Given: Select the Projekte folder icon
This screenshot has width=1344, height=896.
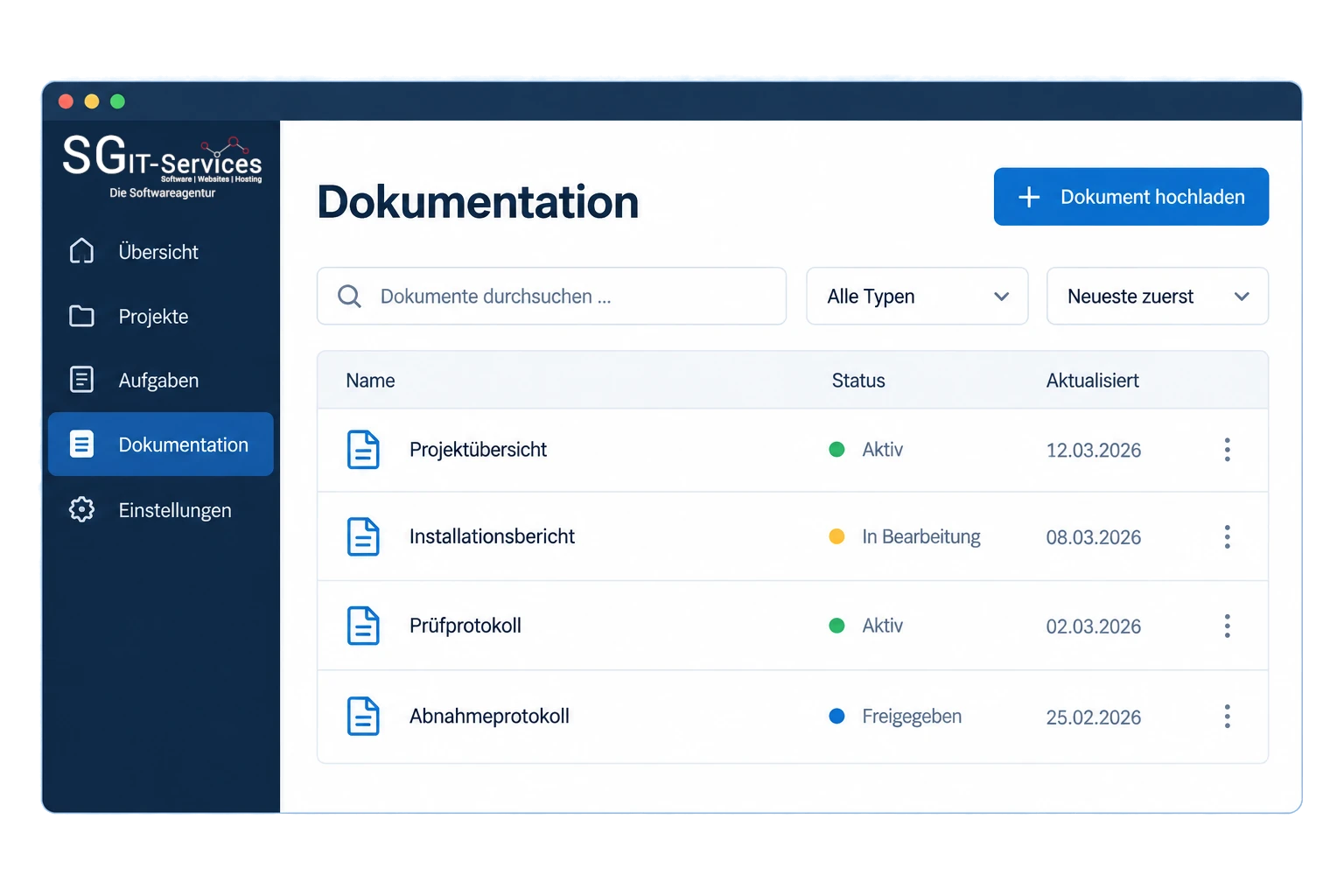Looking at the screenshot, I should tap(81, 316).
